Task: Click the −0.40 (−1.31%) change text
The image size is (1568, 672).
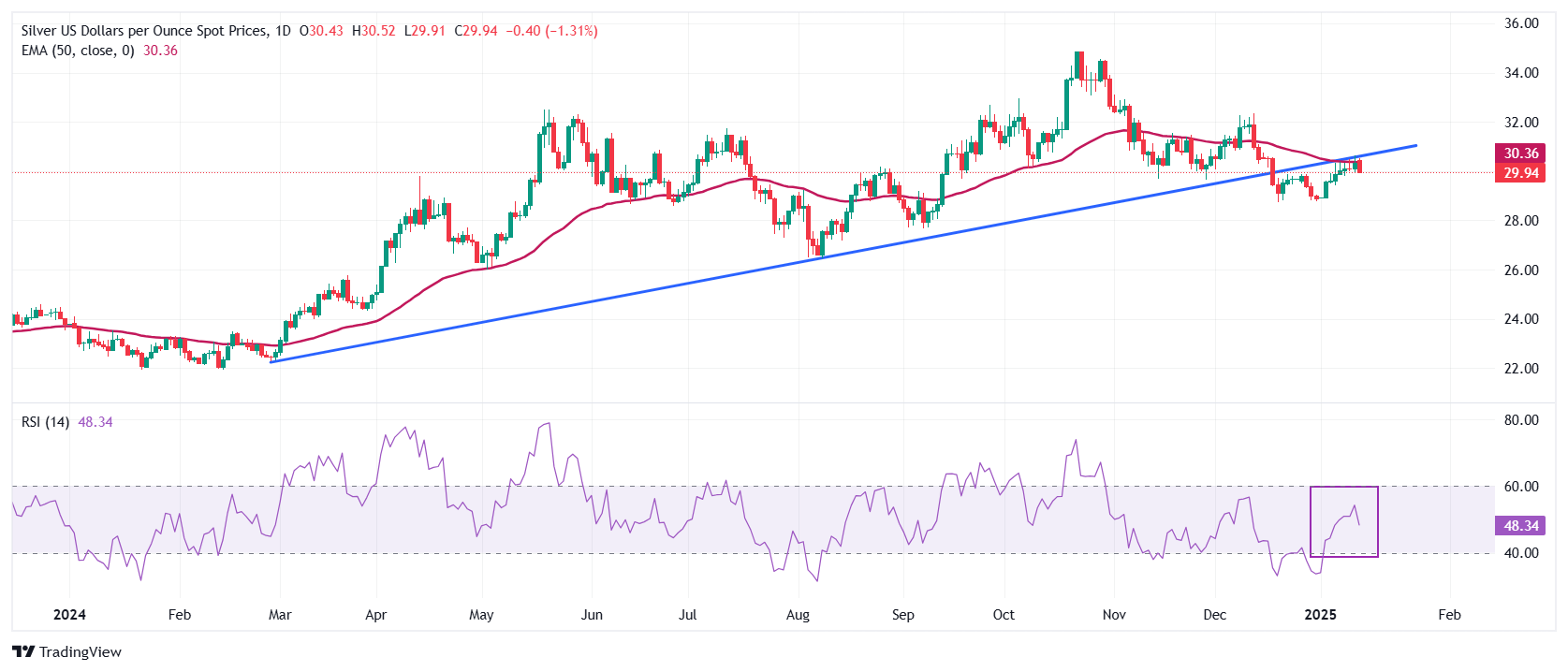Action: click(x=551, y=31)
